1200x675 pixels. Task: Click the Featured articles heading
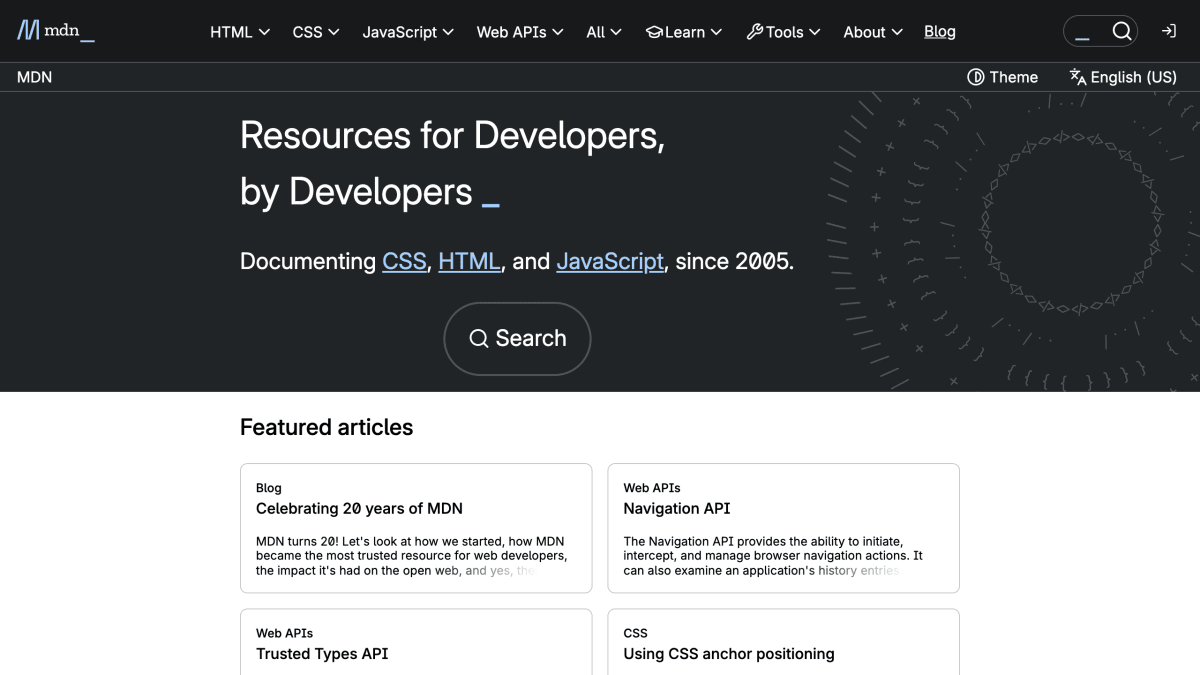point(326,427)
